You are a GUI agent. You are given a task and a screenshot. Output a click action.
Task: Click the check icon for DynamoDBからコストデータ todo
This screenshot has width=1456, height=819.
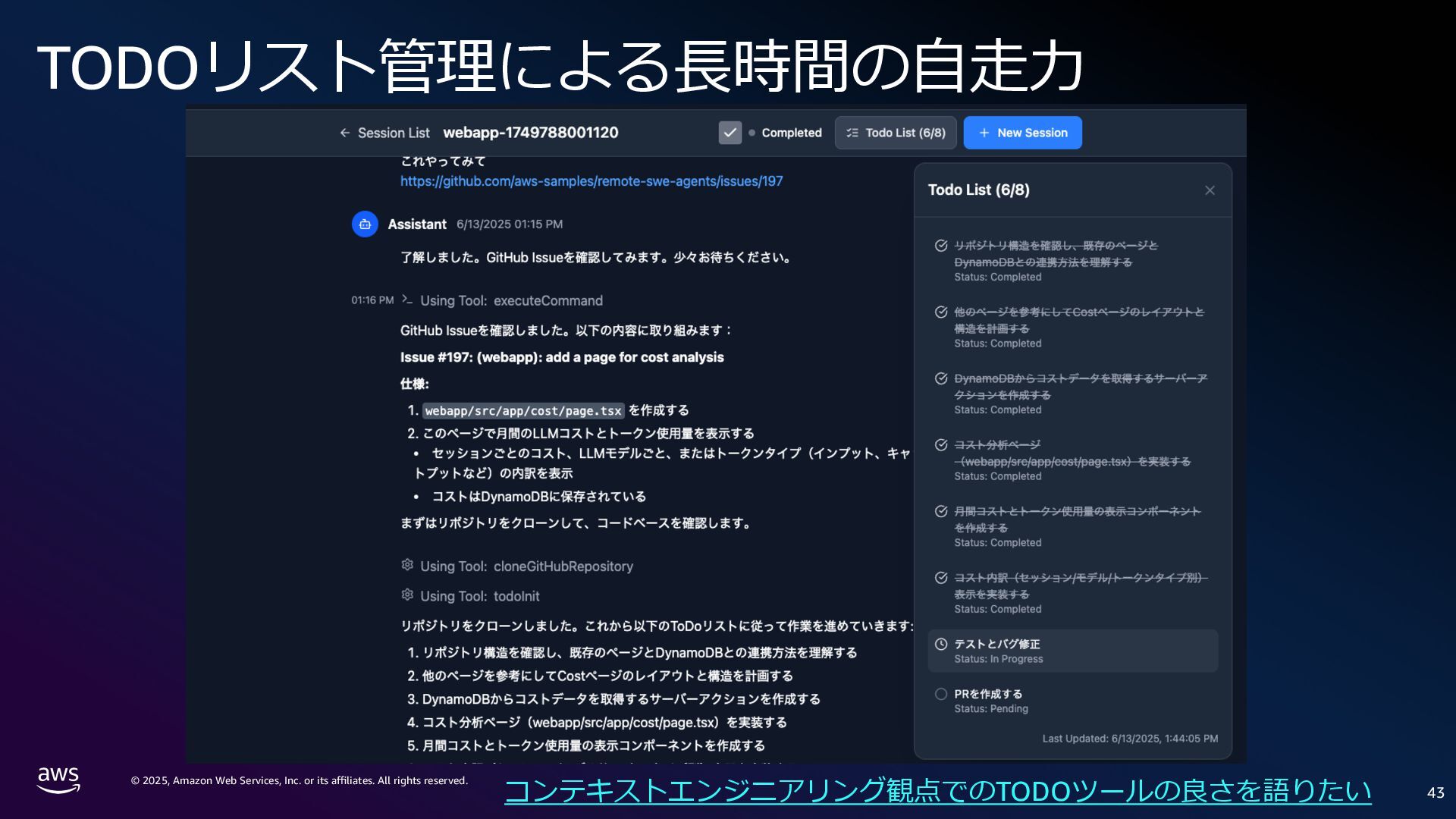(x=941, y=378)
